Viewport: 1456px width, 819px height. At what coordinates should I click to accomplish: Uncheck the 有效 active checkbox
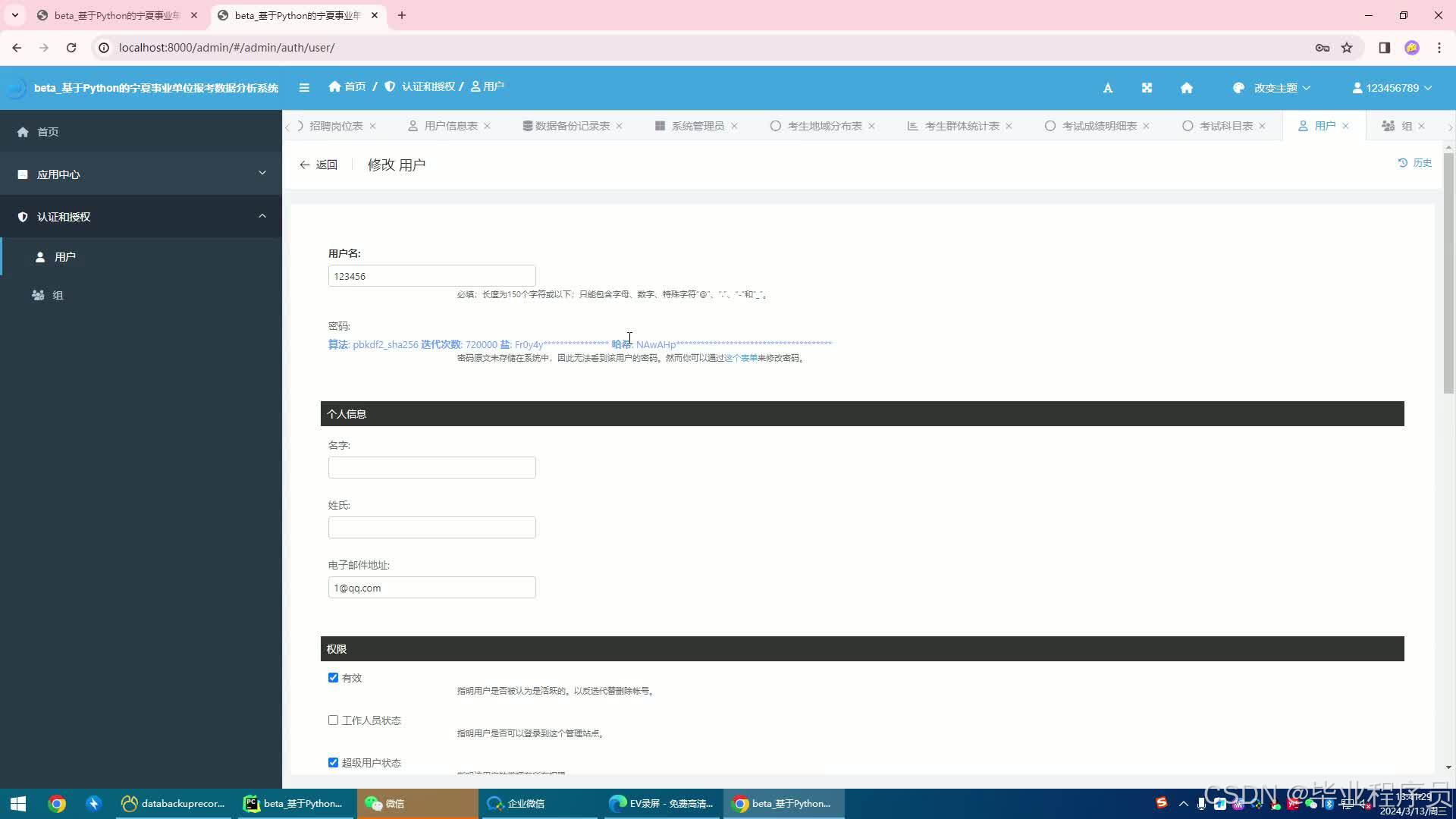tap(333, 678)
